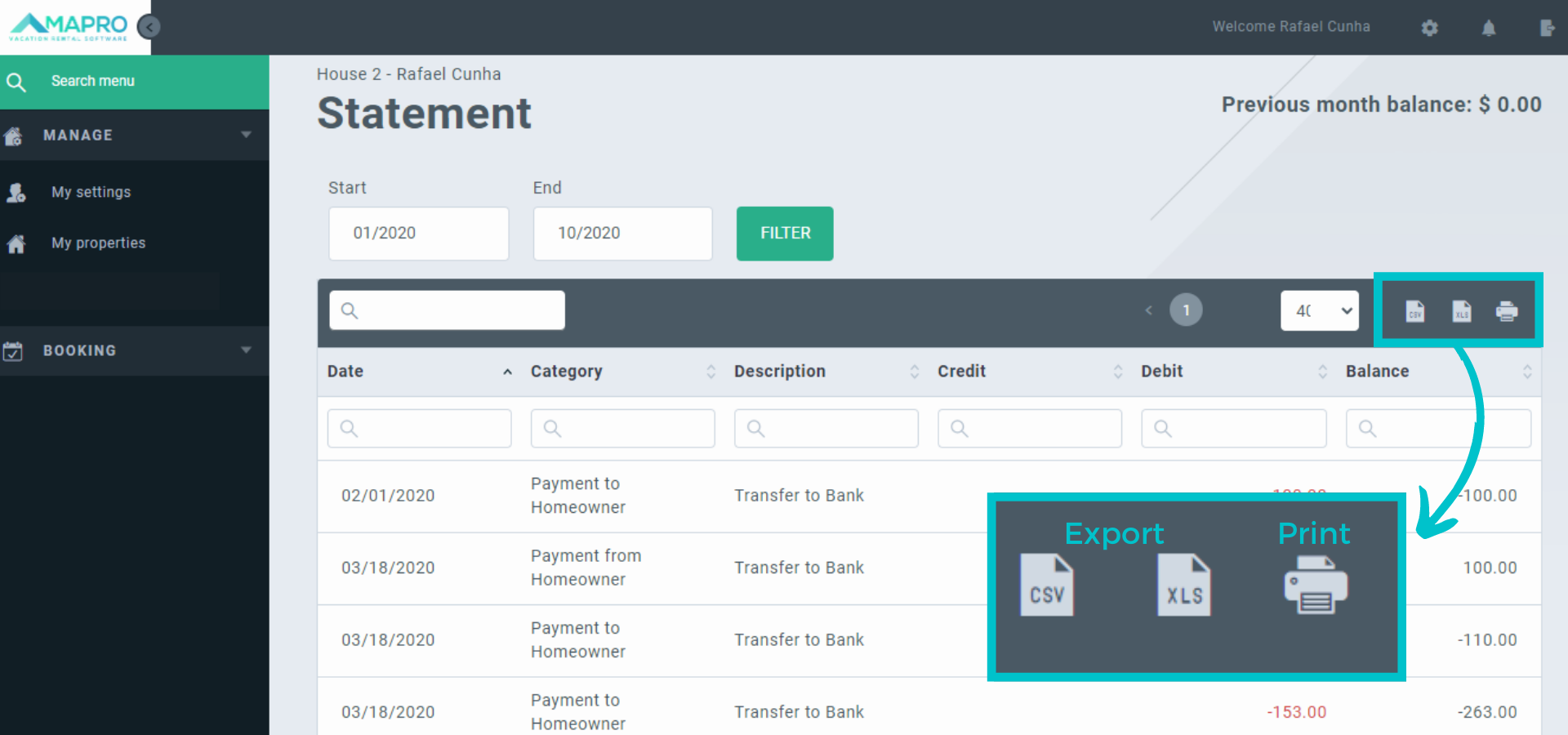
Task: Click the MAPRO logo
Action: (x=69, y=27)
